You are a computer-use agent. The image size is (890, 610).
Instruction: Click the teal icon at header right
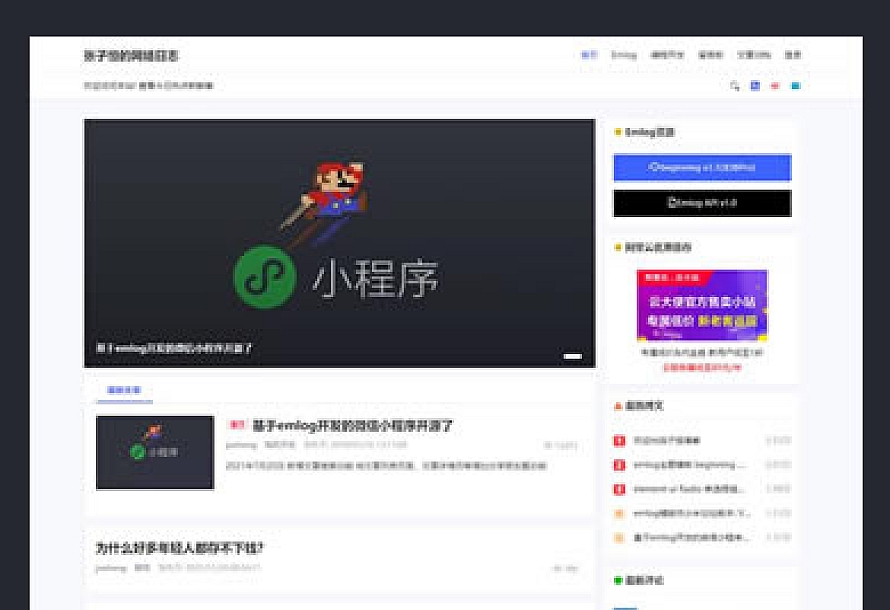point(796,86)
